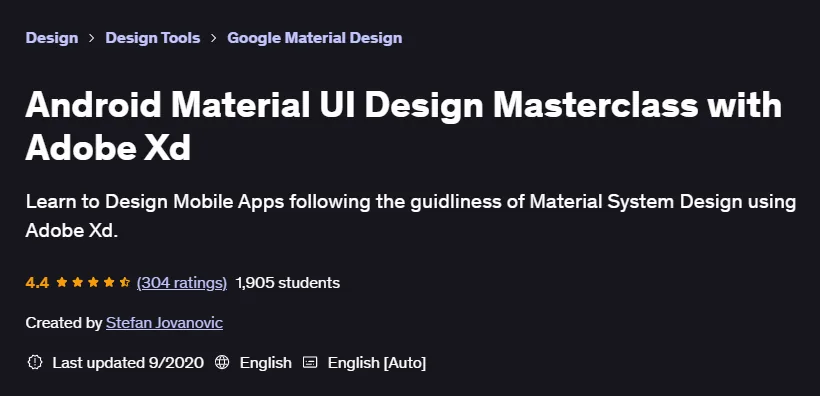Screen dimensions: 820x396
Task: View the 304 ratings link
Action: [x=181, y=283]
